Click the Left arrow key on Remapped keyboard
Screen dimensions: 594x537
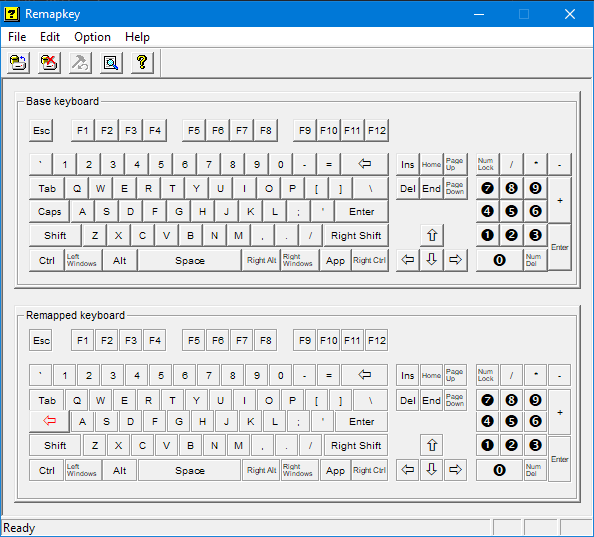[408, 470]
